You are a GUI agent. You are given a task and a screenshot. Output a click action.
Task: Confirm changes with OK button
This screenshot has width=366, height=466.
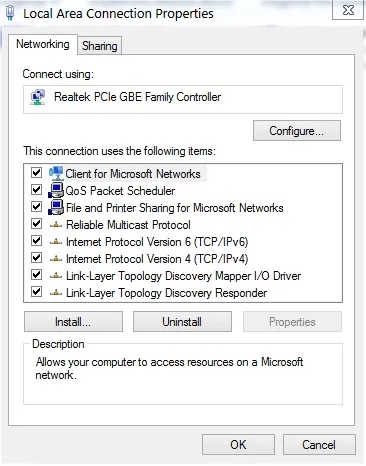(x=238, y=445)
